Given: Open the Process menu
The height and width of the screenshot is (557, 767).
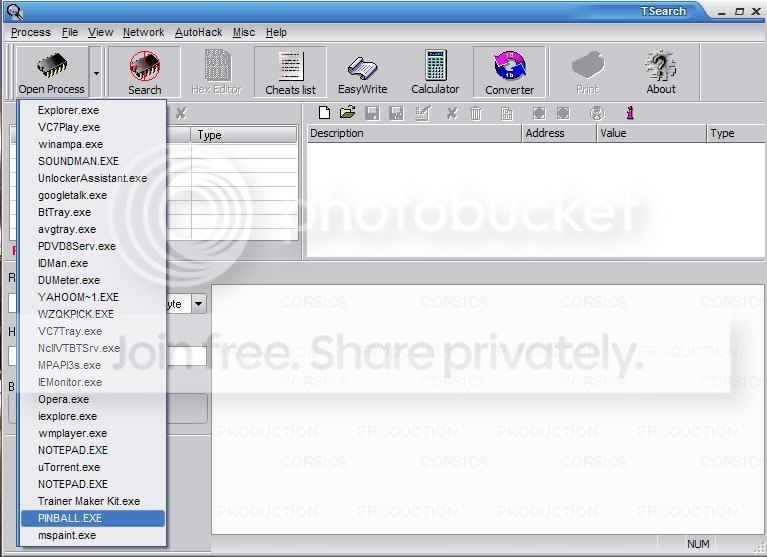Looking at the screenshot, I should point(31,32).
